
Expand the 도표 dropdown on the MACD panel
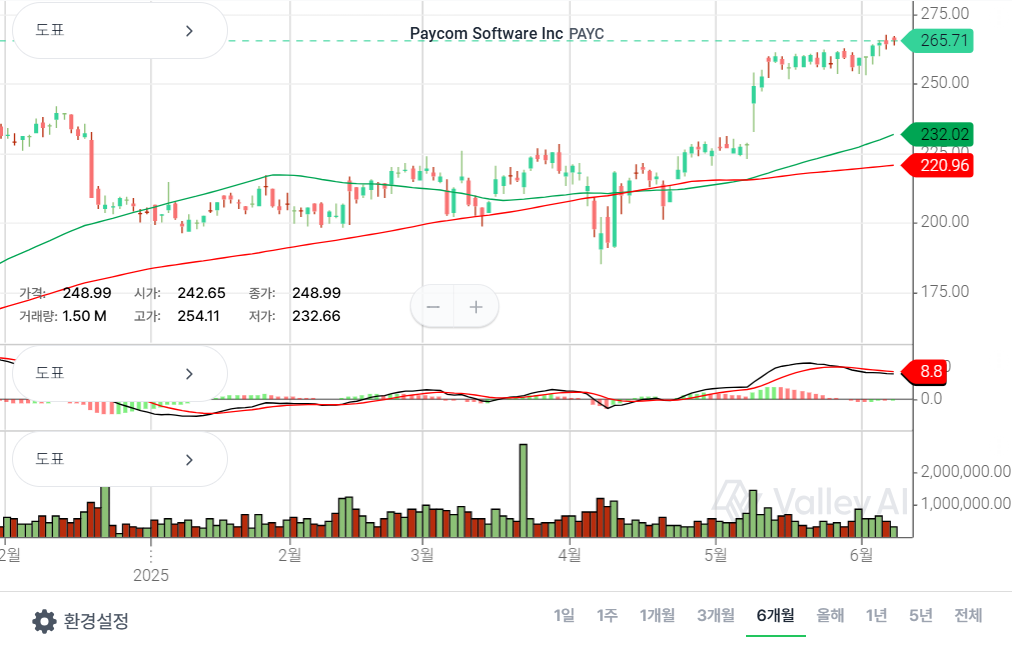pos(119,373)
